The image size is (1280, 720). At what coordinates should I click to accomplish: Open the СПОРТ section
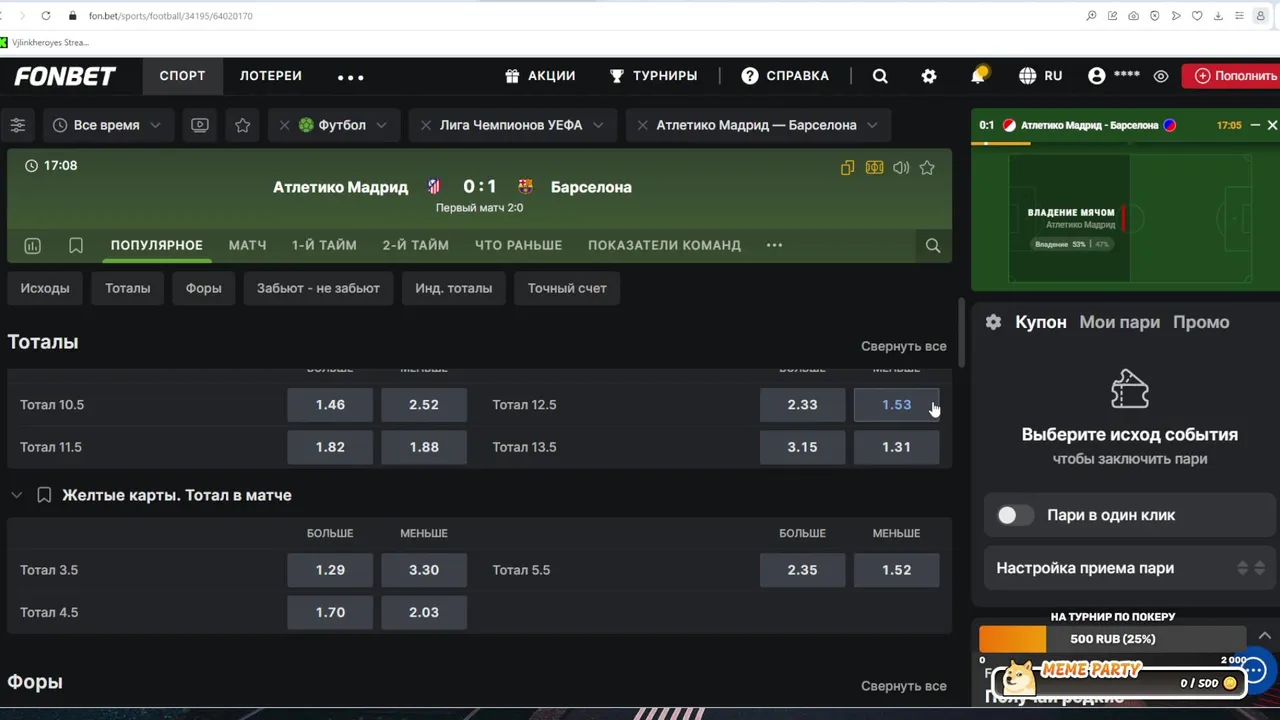(182, 76)
